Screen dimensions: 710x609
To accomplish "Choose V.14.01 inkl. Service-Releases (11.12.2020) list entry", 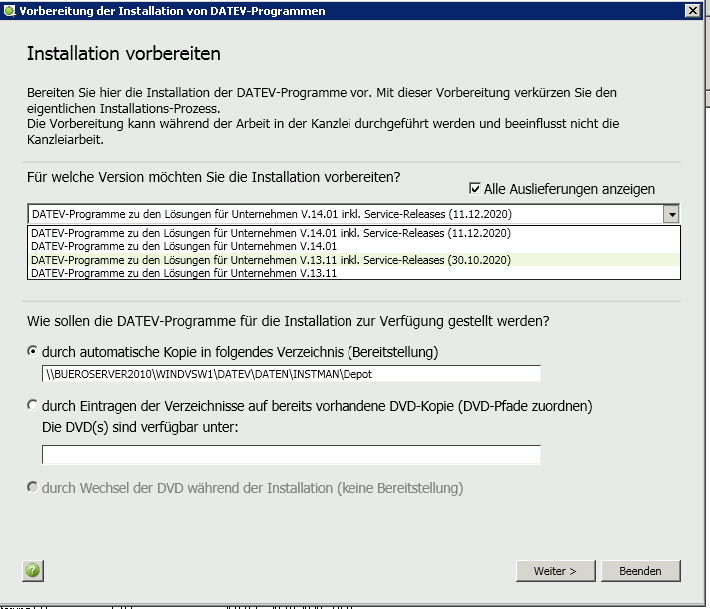I will pyautogui.click(x=354, y=233).
